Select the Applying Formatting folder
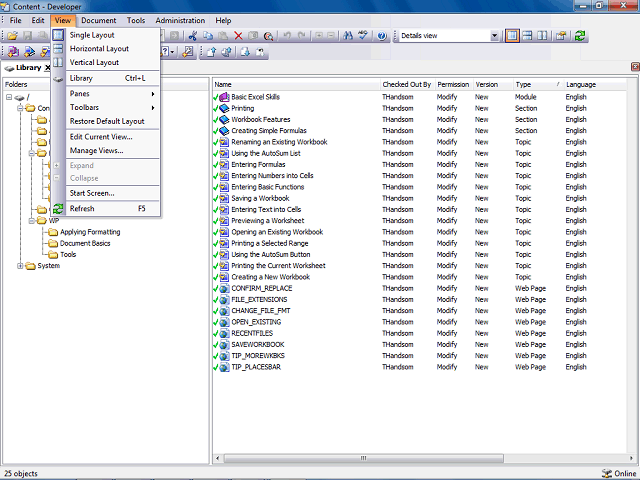Screen dimensions: 640x480 point(90,232)
